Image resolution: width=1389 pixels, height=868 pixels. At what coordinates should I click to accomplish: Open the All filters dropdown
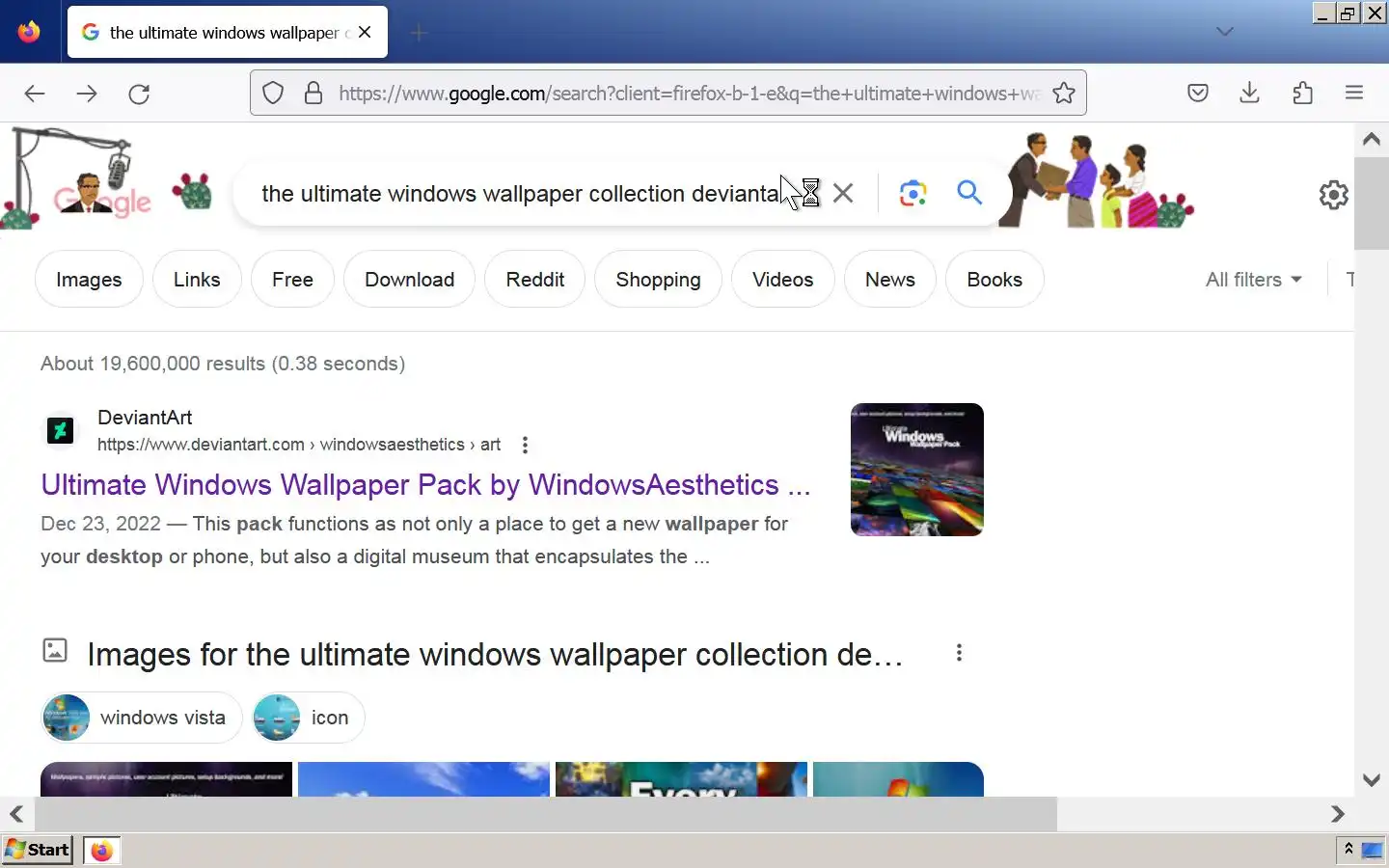pos(1254,280)
